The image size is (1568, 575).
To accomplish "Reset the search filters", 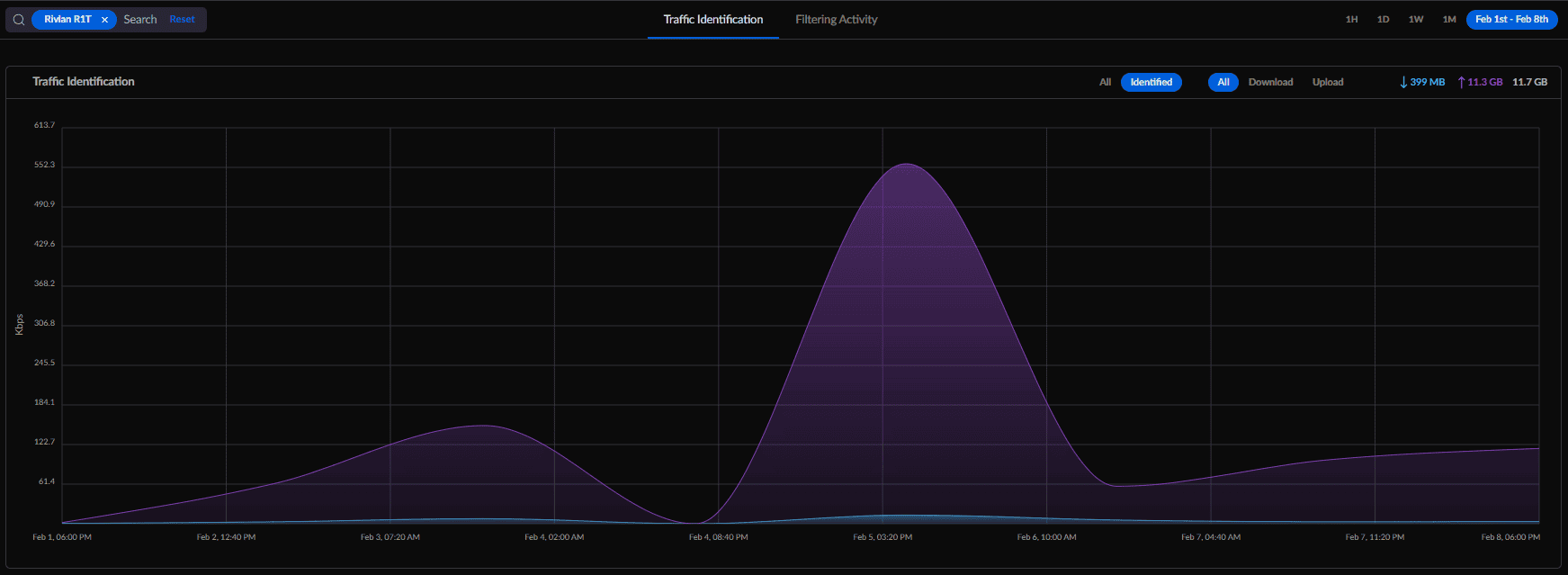I will tap(182, 20).
